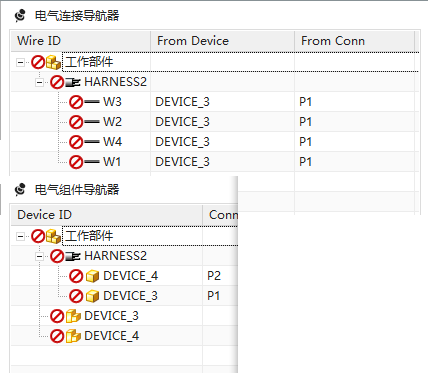Screen dimensions: 428x373
Task: Click the component icon of the bottom DEVICE_4 entry
Action: point(73,336)
